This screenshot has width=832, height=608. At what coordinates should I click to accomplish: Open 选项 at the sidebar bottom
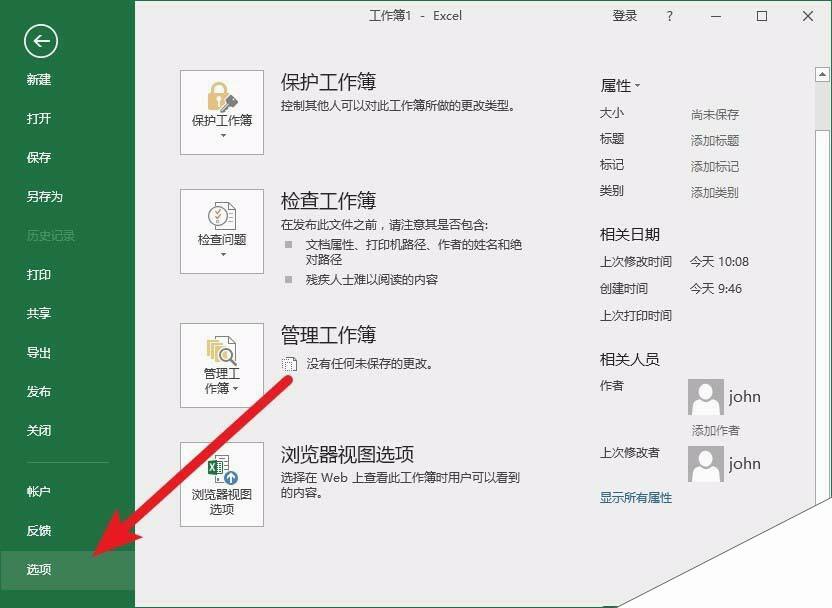point(67,570)
